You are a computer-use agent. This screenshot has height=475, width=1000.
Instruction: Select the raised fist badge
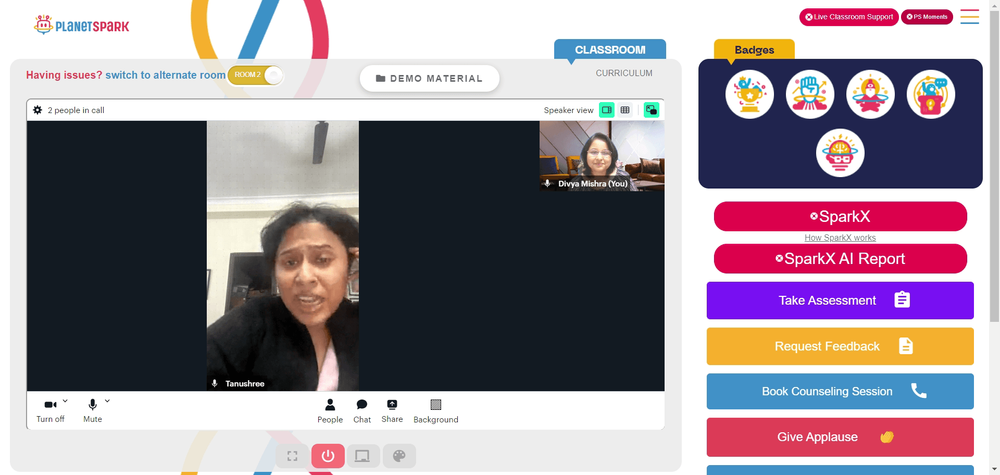[x=810, y=94]
